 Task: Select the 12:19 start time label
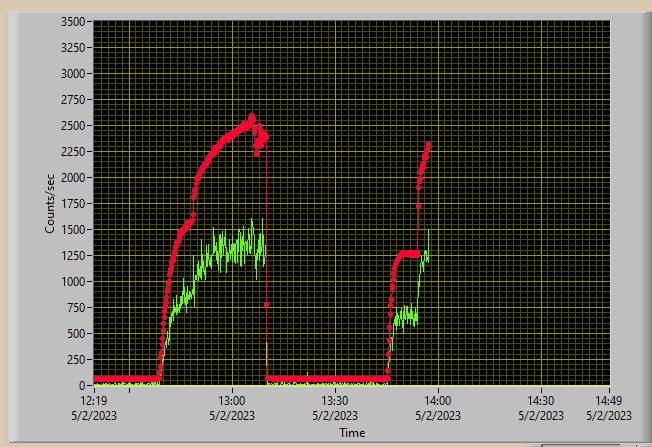click(x=94, y=401)
